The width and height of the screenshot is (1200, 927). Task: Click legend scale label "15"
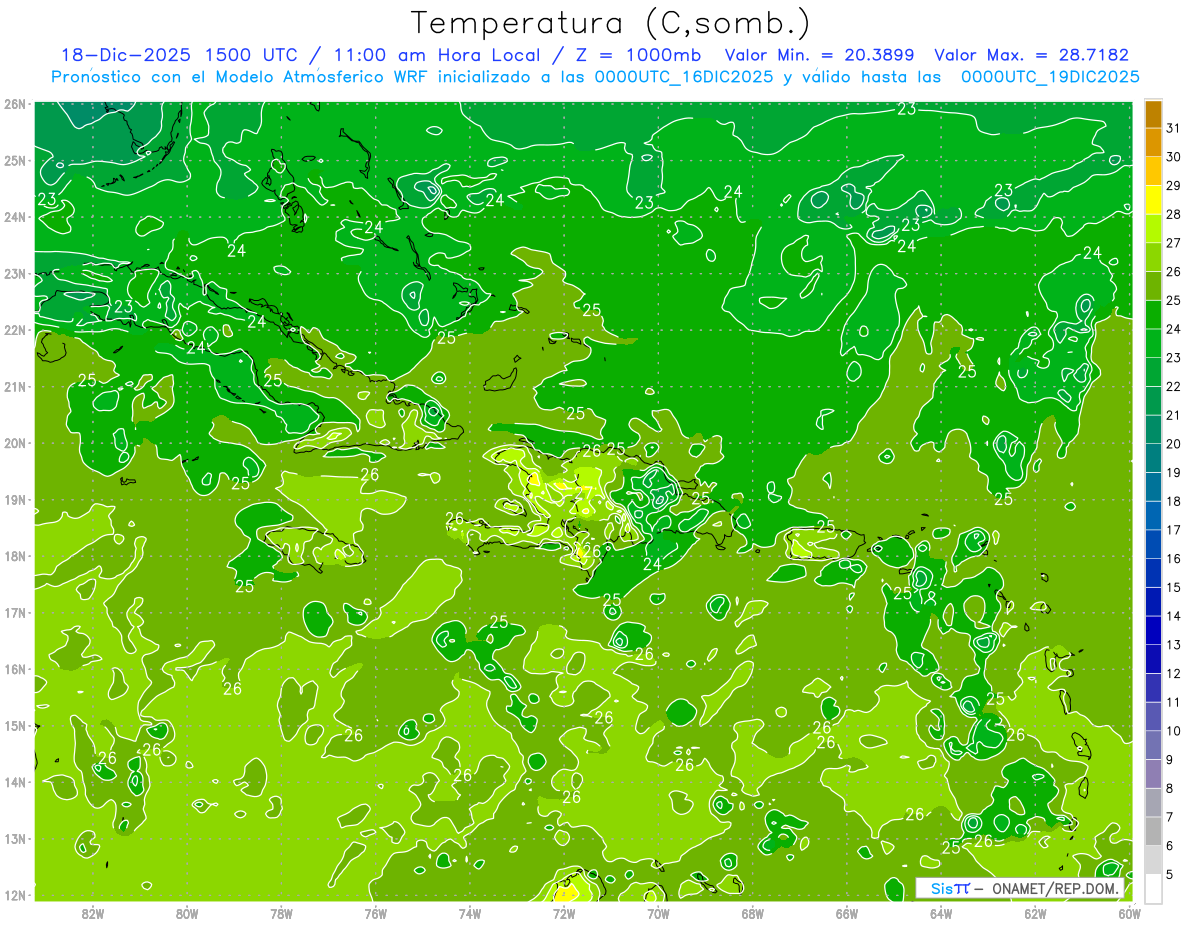tap(1173, 587)
